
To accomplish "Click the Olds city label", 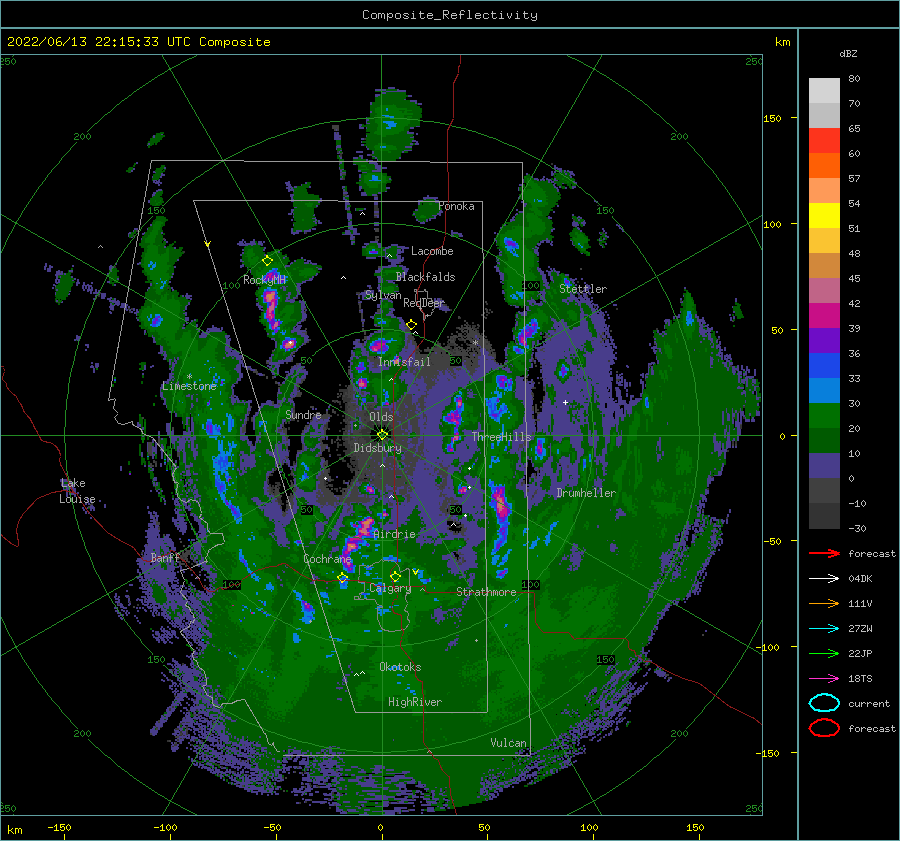I will tap(381, 417).
